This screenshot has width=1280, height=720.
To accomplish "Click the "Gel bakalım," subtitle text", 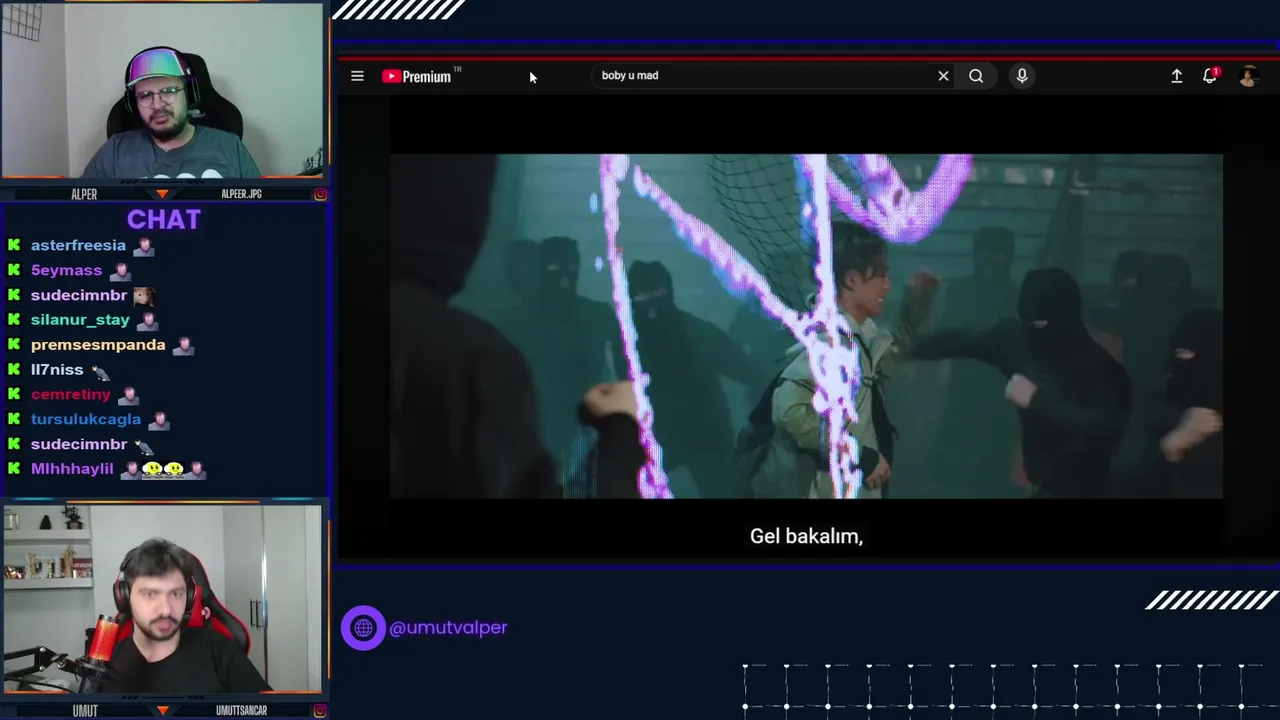I will pos(806,537).
